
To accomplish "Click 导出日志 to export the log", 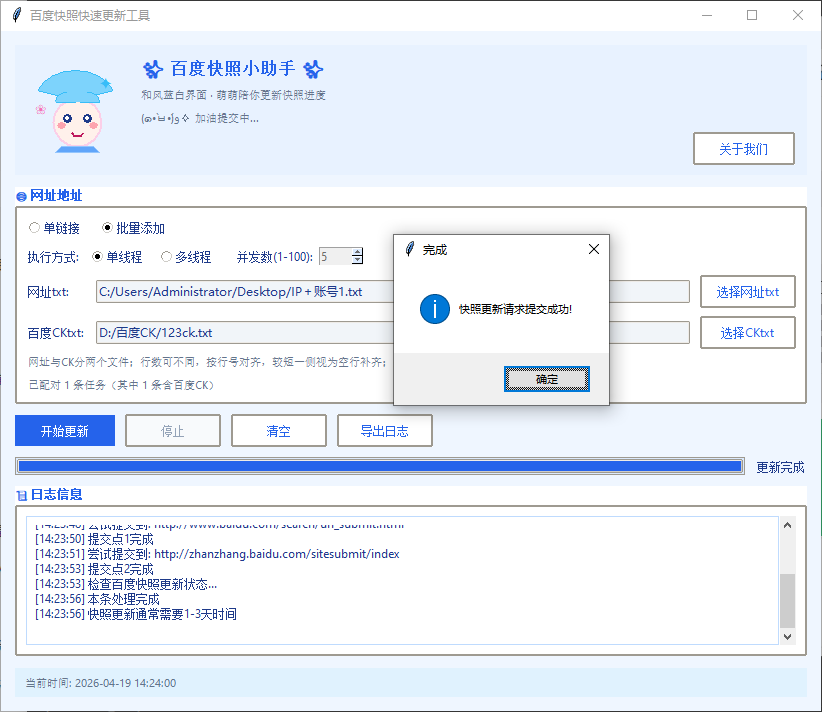I will pos(384,430).
